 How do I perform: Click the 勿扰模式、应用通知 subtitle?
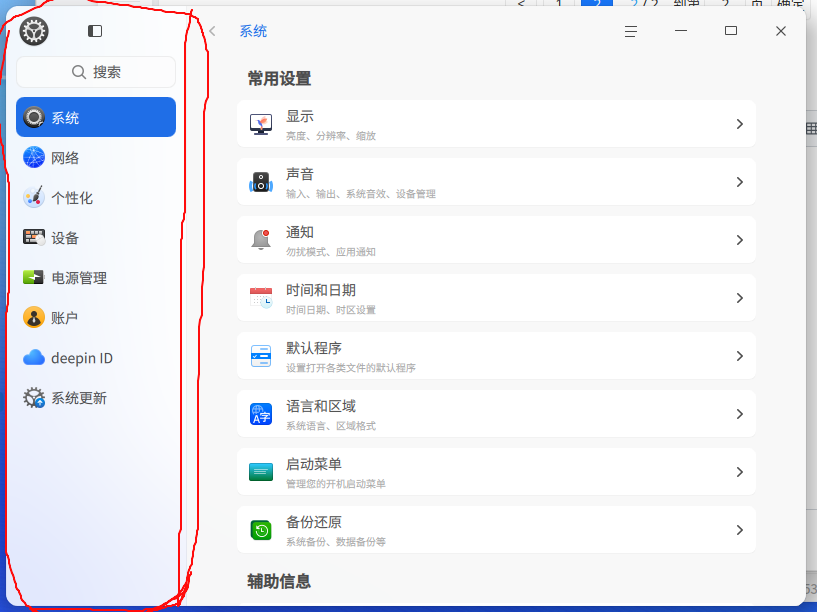point(331,252)
